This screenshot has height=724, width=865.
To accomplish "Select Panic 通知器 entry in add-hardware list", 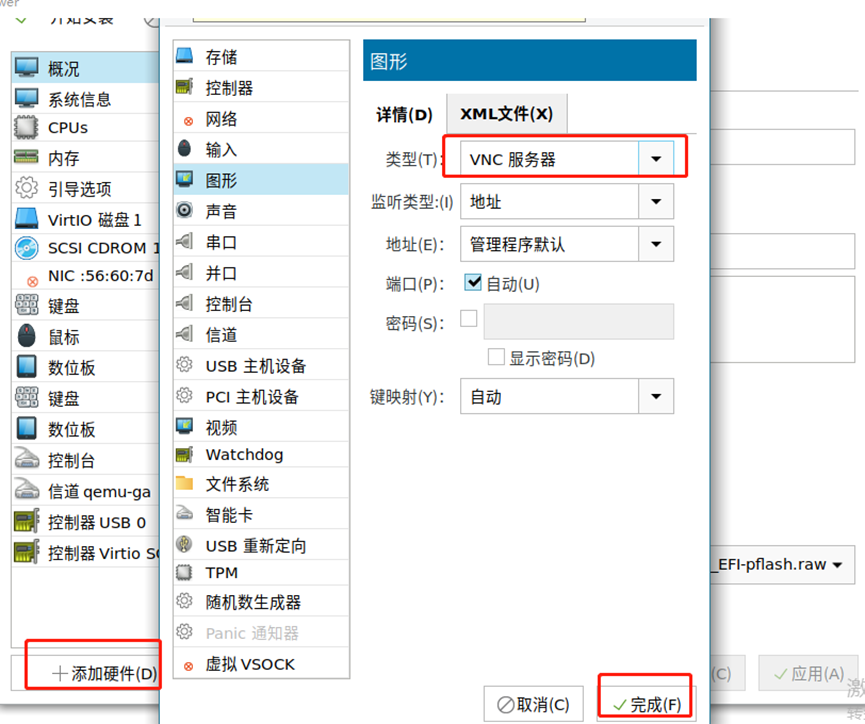I will click(261, 632).
